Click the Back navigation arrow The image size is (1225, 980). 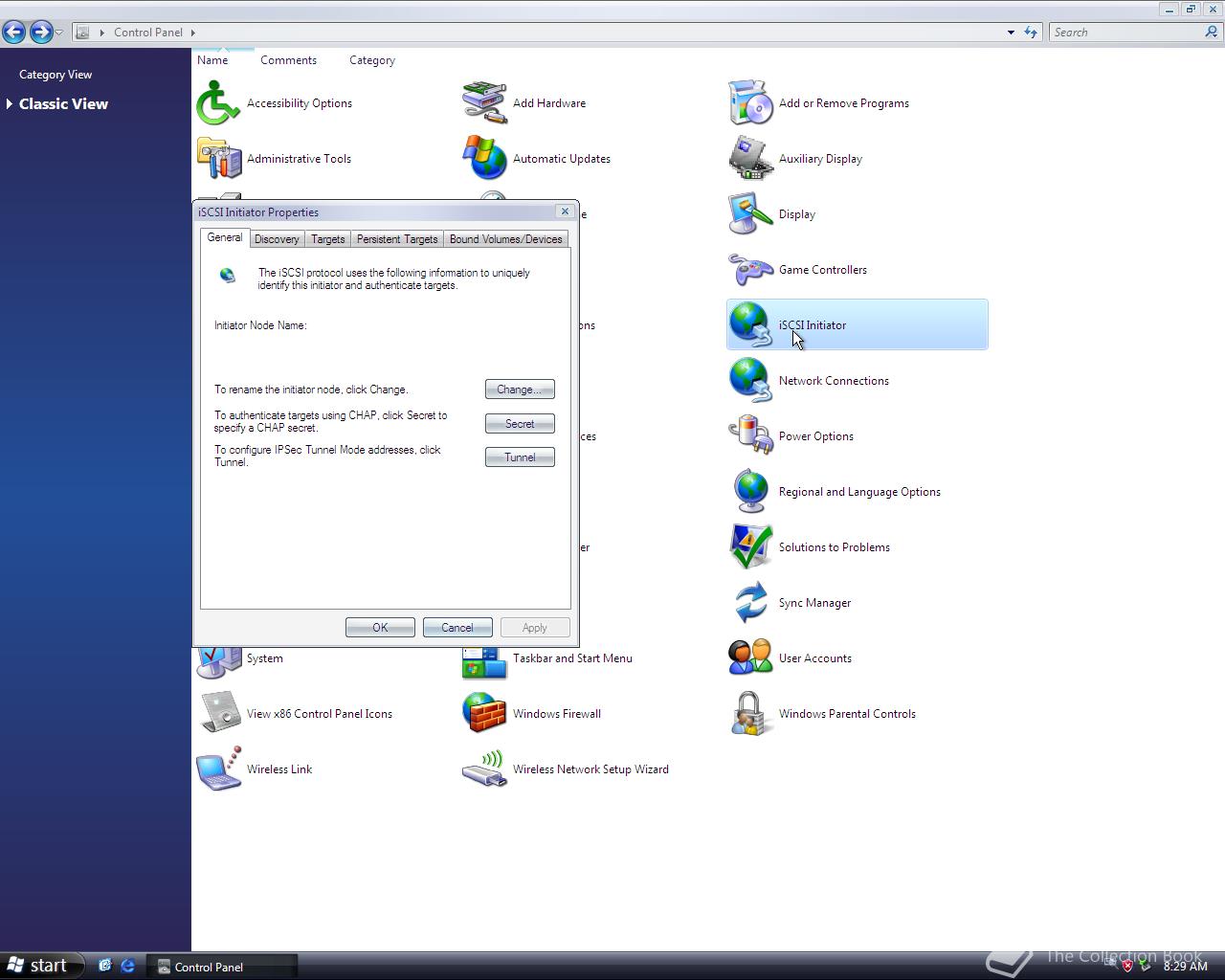(x=14, y=32)
